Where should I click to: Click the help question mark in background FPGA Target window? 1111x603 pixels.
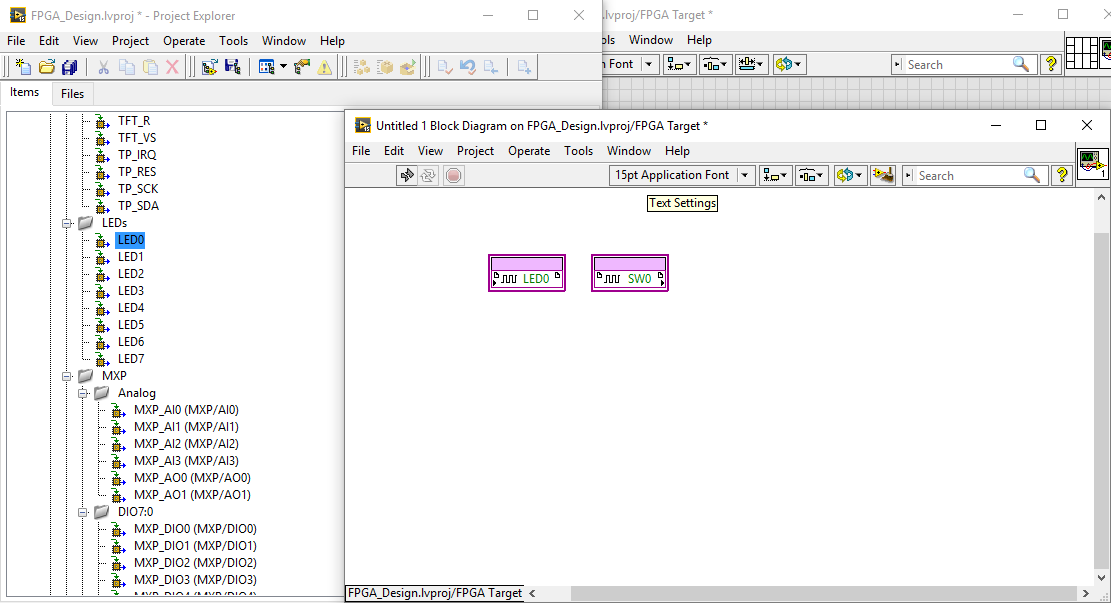[1051, 64]
